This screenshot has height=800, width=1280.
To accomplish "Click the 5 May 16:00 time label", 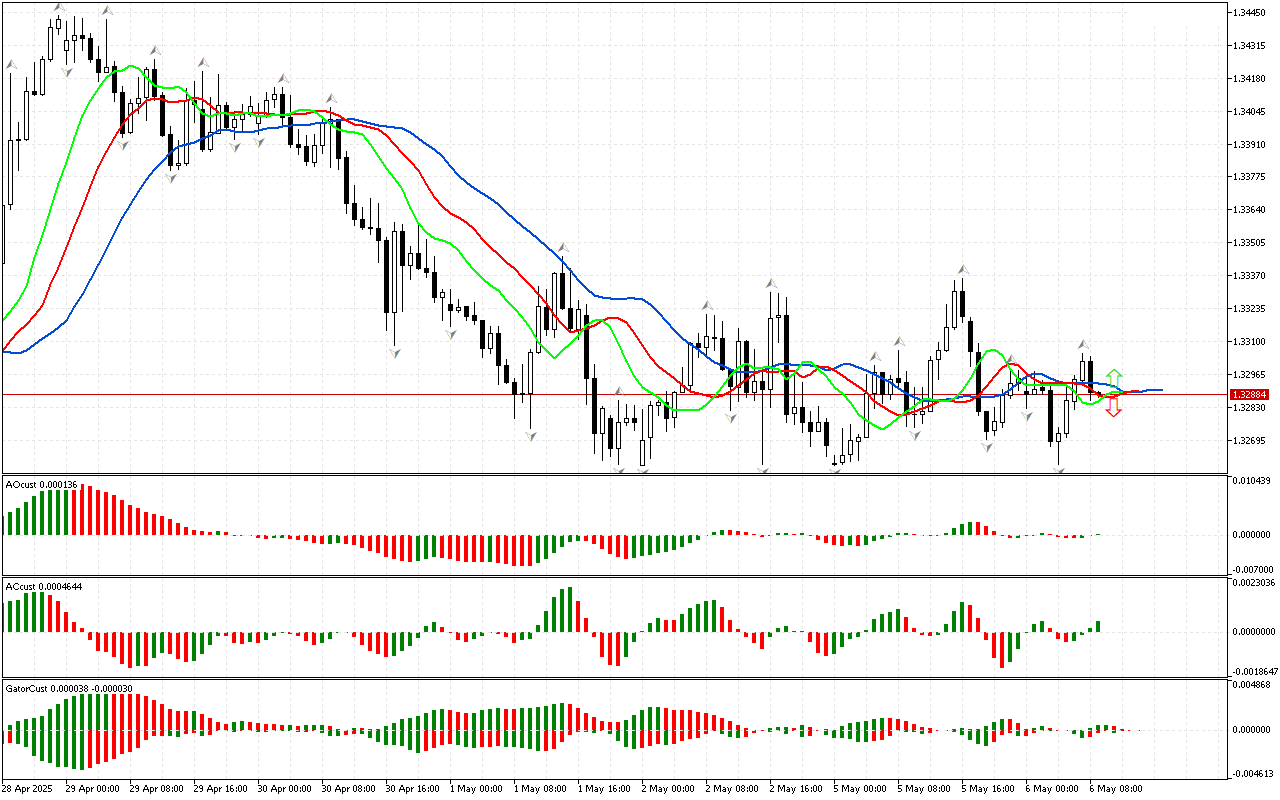I will [x=988, y=788].
